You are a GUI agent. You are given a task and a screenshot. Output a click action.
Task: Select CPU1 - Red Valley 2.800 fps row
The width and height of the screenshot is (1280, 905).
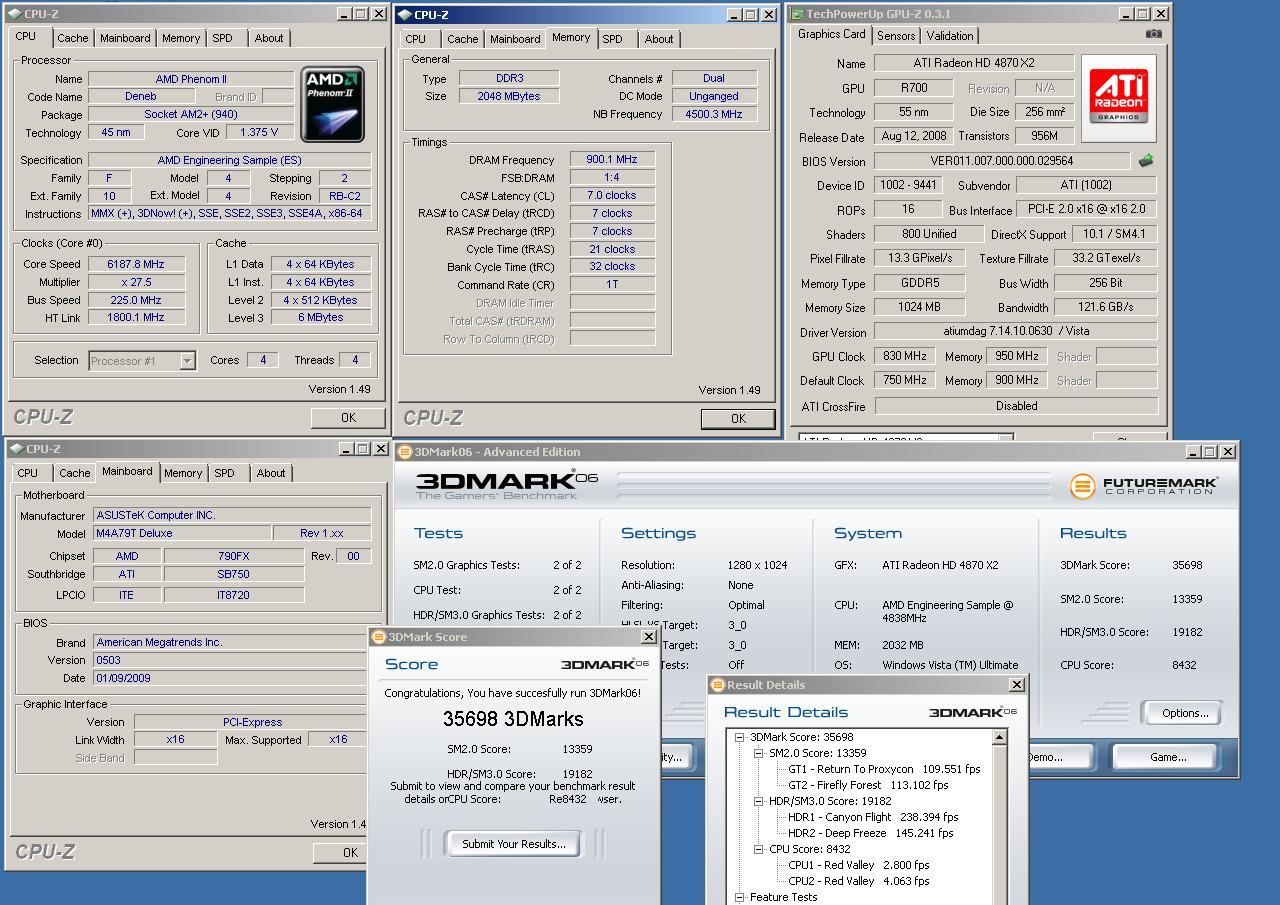tap(858, 865)
